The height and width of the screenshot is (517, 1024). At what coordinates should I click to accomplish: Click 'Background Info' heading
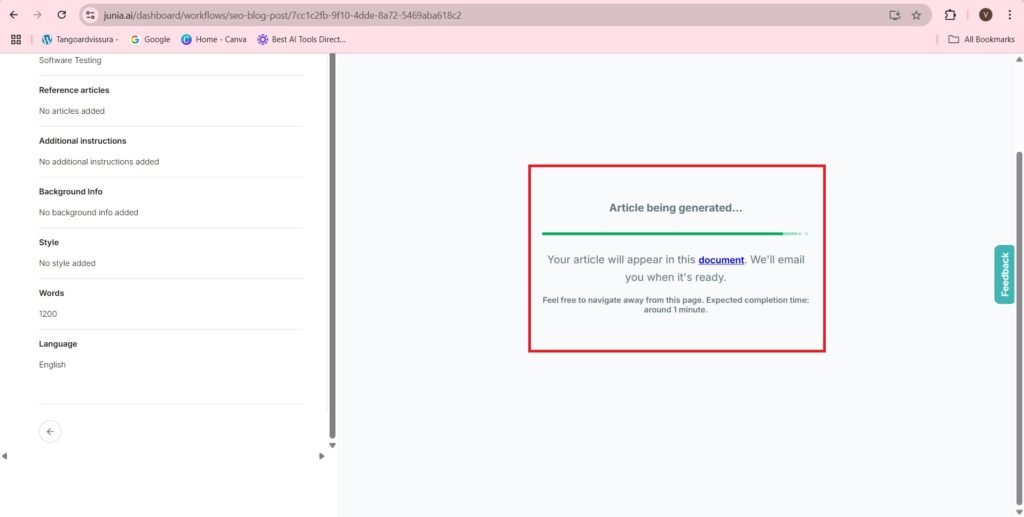pos(71,192)
